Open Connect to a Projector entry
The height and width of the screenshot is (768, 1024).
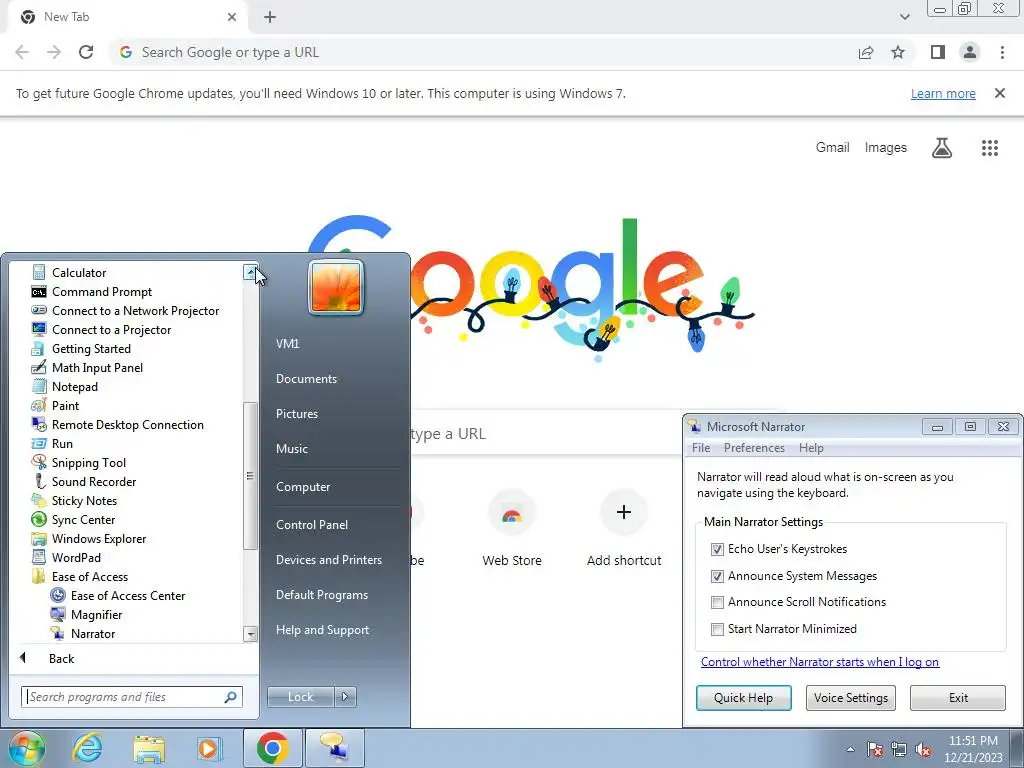pos(111,329)
